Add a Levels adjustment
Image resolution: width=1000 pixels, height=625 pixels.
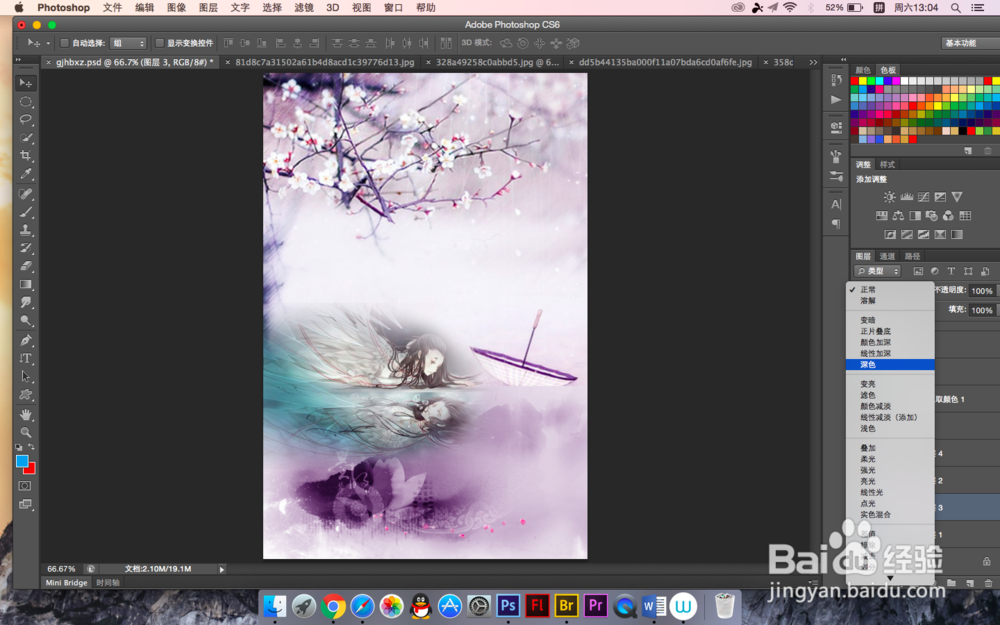906,197
